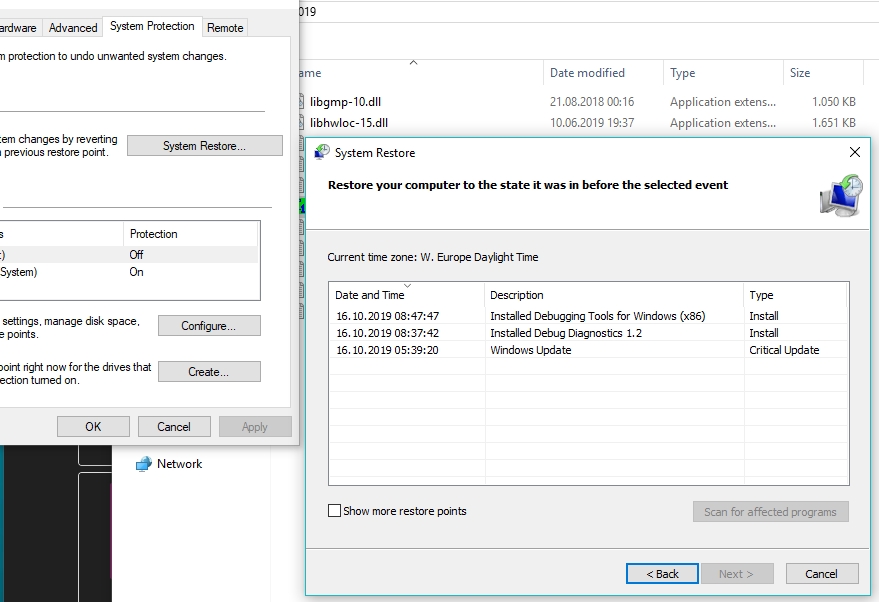
Task: Click the System Restore title bar icon
Action: [322, 152]
